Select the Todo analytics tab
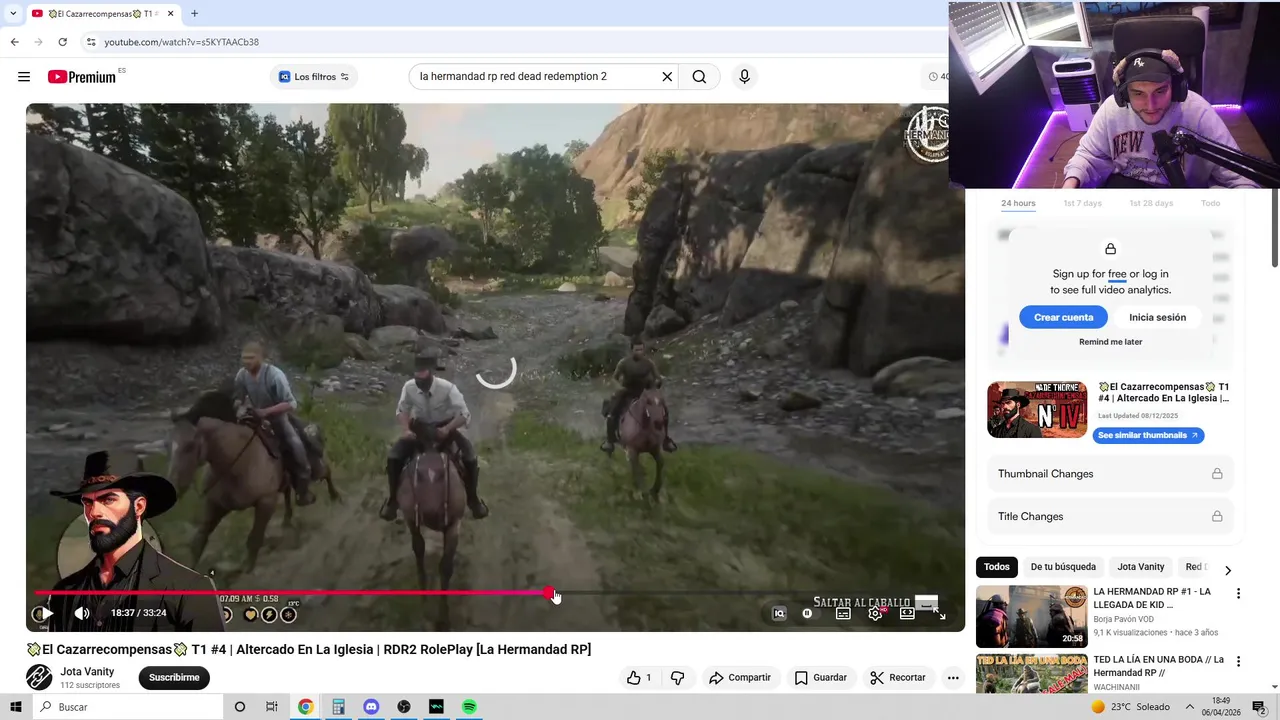1280x720 pixels. click(x=1210, y=203)
